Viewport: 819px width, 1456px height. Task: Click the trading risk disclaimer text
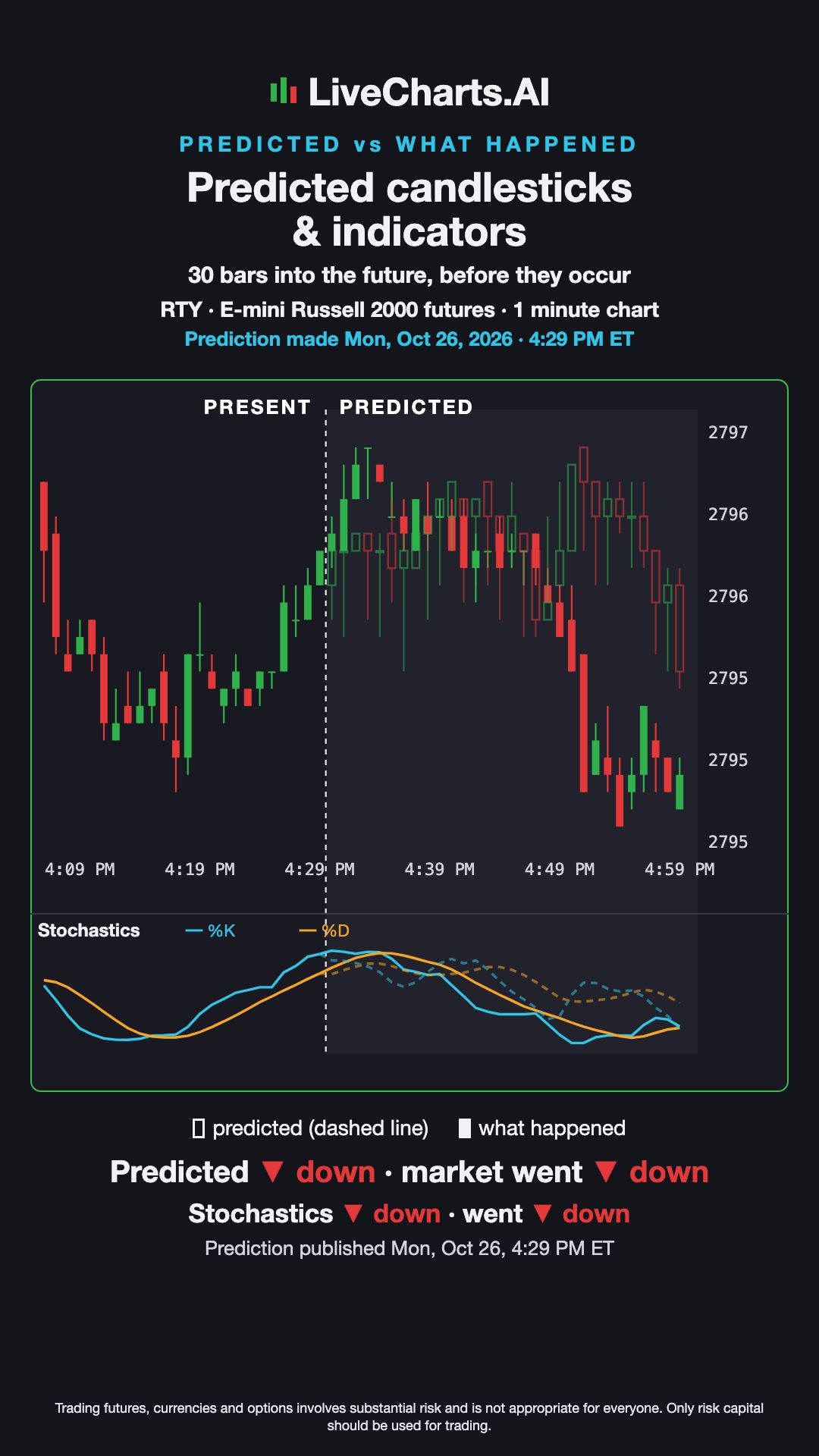point(409,1417)
